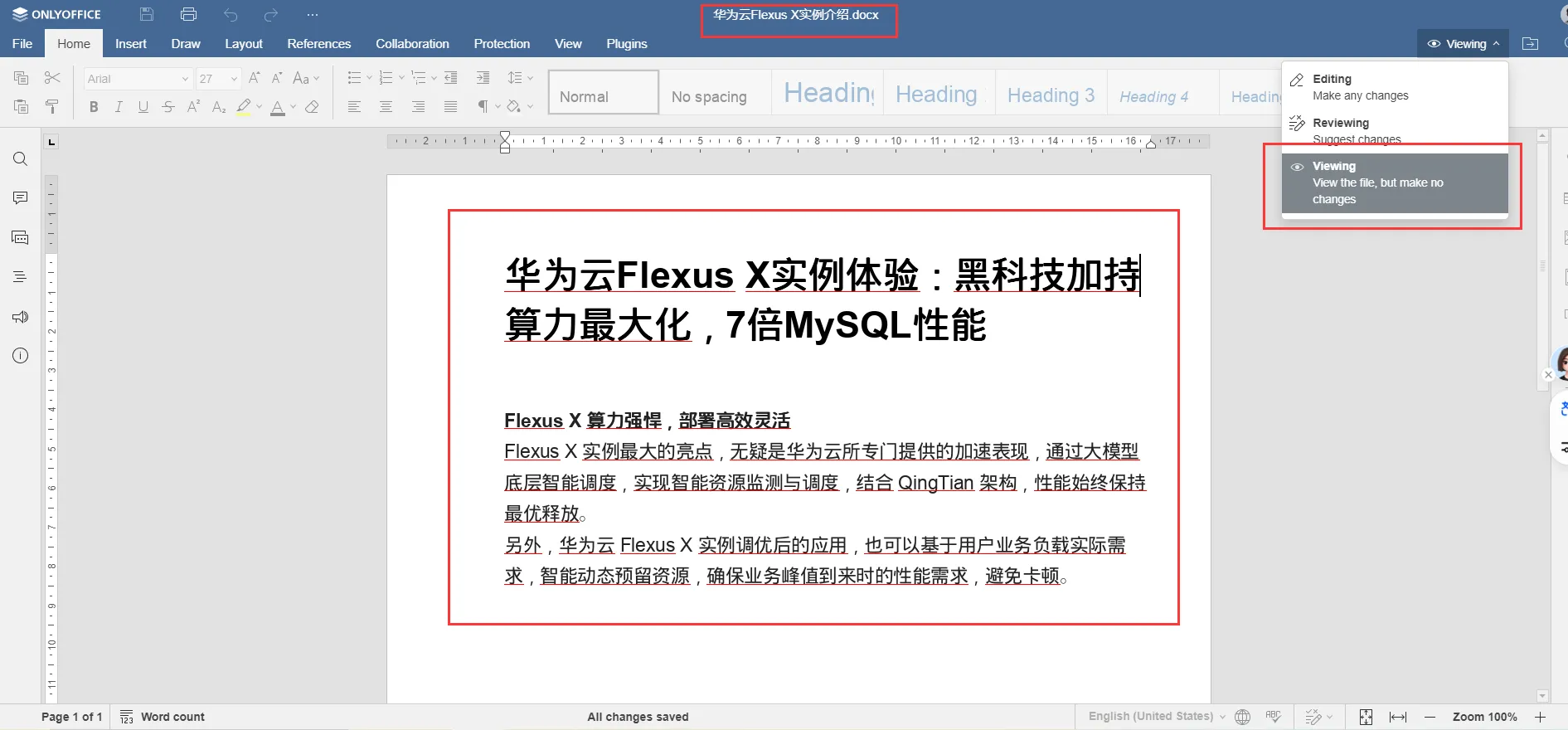Select the Copy style paintbrush tool
The height and width of the screenshot is (730, 1568).
point(52,106)
